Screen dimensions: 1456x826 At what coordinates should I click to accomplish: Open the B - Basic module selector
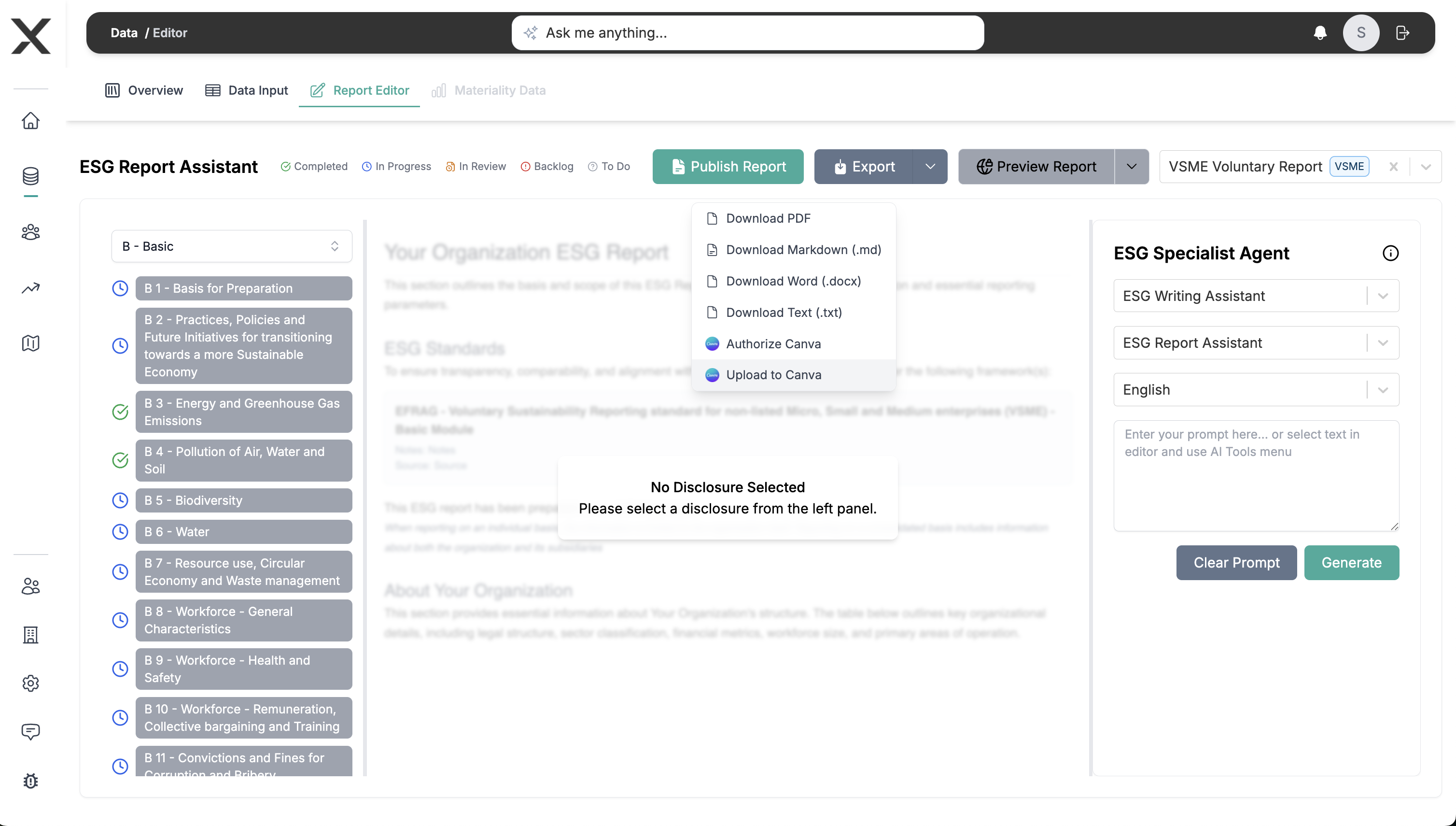pyautogui.click(x=231, y=246)
